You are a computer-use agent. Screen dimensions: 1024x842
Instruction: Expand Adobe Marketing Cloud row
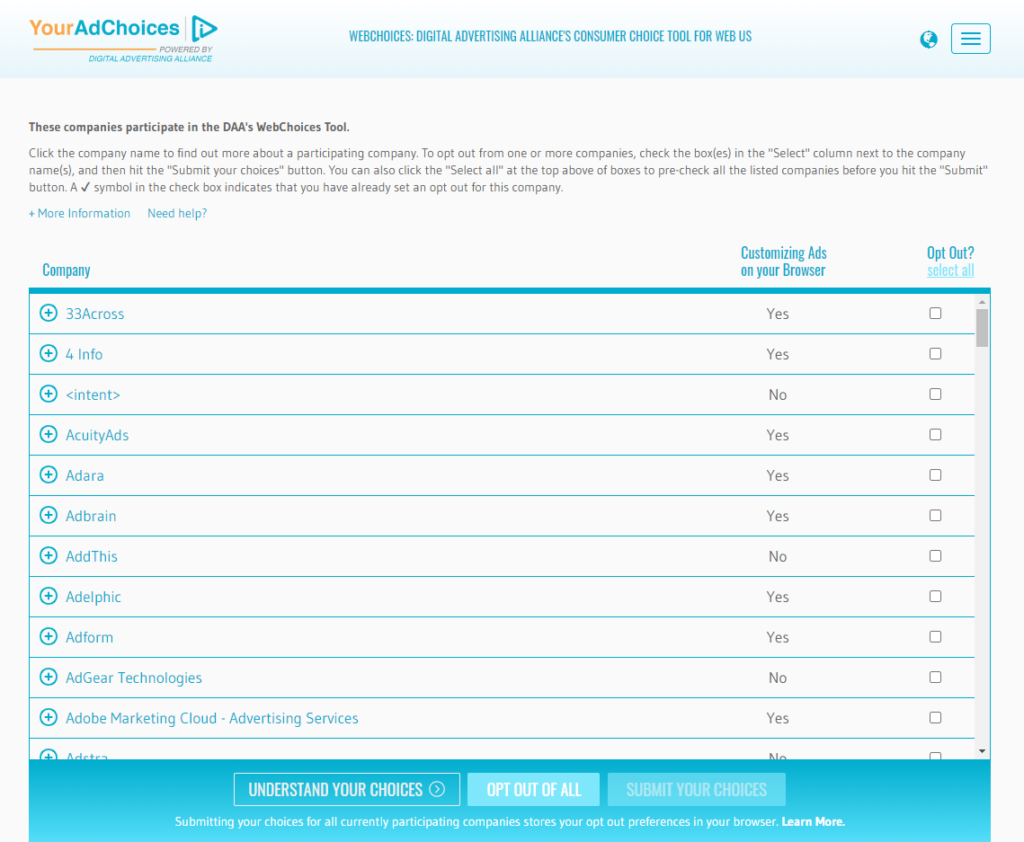pyautogui.click(x=48, y=718)
